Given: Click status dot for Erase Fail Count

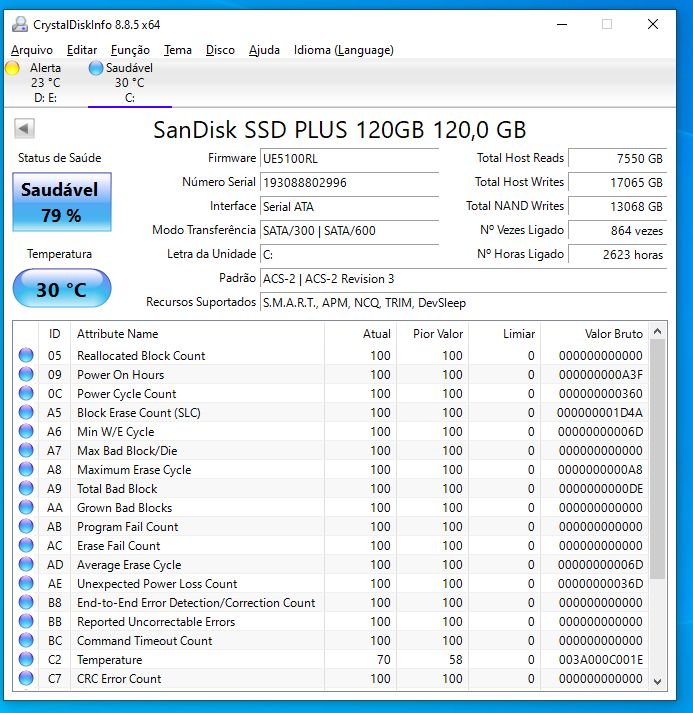Looking at the screenshot, I should click(26, 545).
